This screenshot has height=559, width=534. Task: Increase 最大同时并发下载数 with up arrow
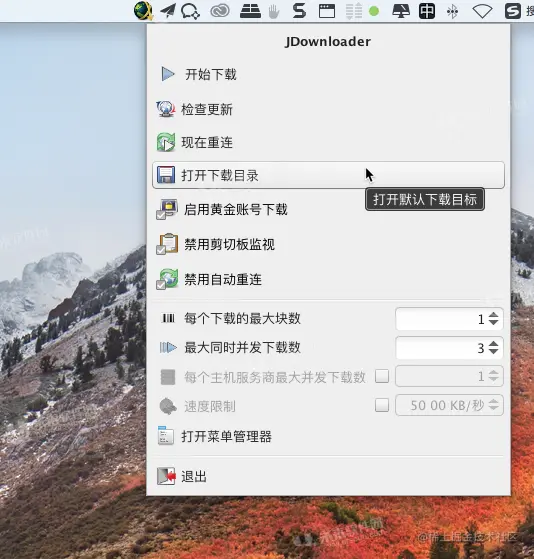pos(493,344)
